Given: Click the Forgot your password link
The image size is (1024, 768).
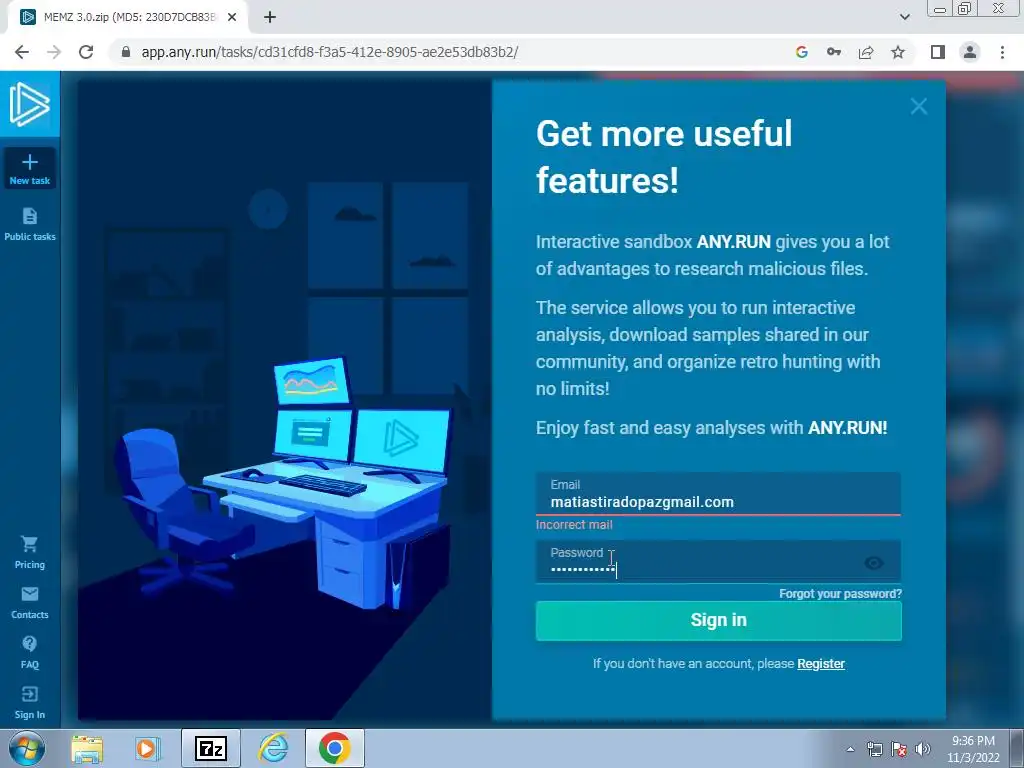Looking at the screenshot, I should click(x=840, y=594).
